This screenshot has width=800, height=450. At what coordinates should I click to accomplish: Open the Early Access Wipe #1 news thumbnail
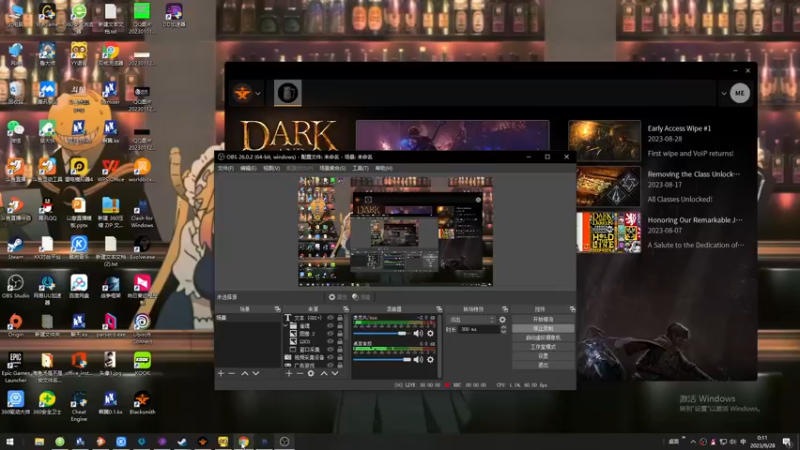(604, 141)
